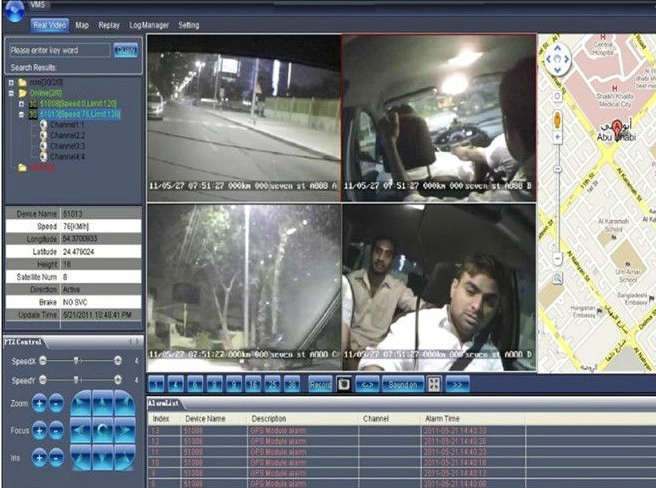This screenshot has width=656, height=488.
Task: Switch to 6-screen video layout
Action: click(195, 384)
